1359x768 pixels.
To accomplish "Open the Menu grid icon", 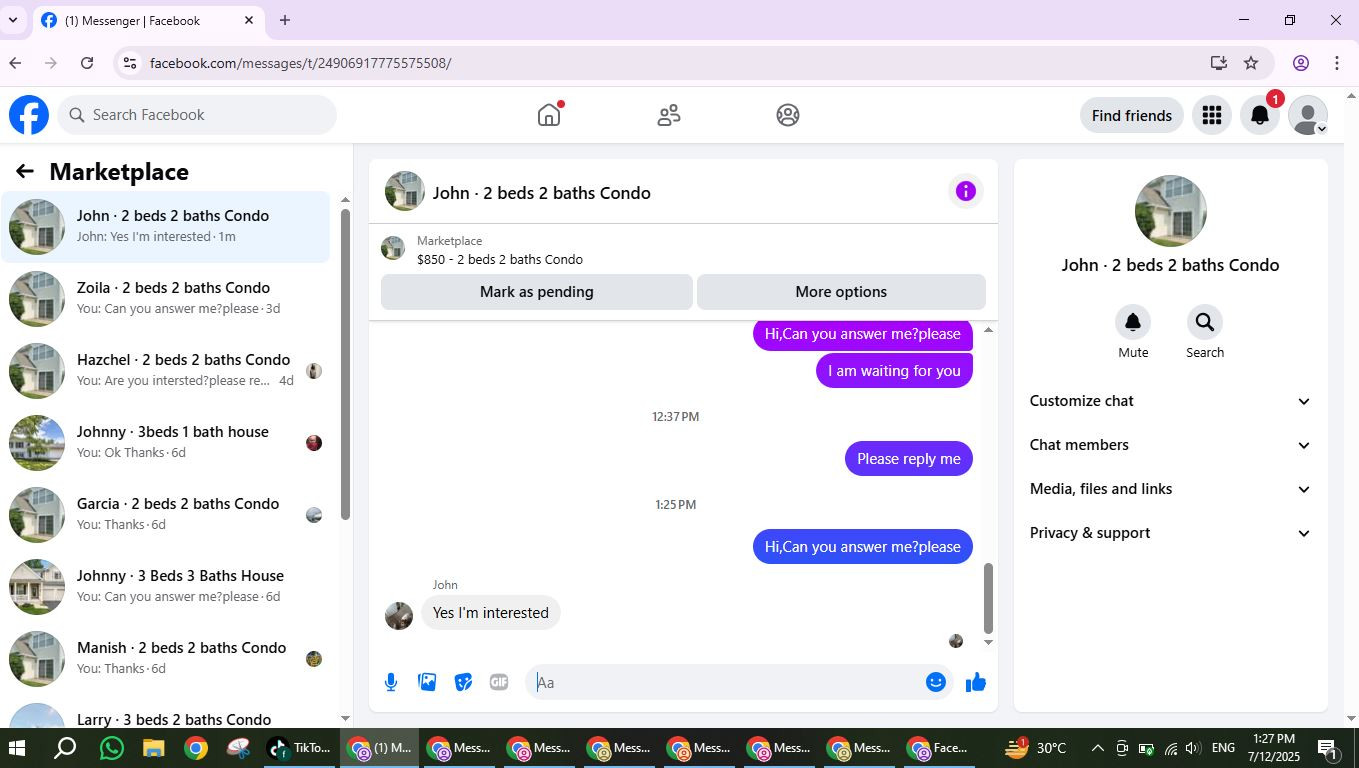I will coord(1212,116).
